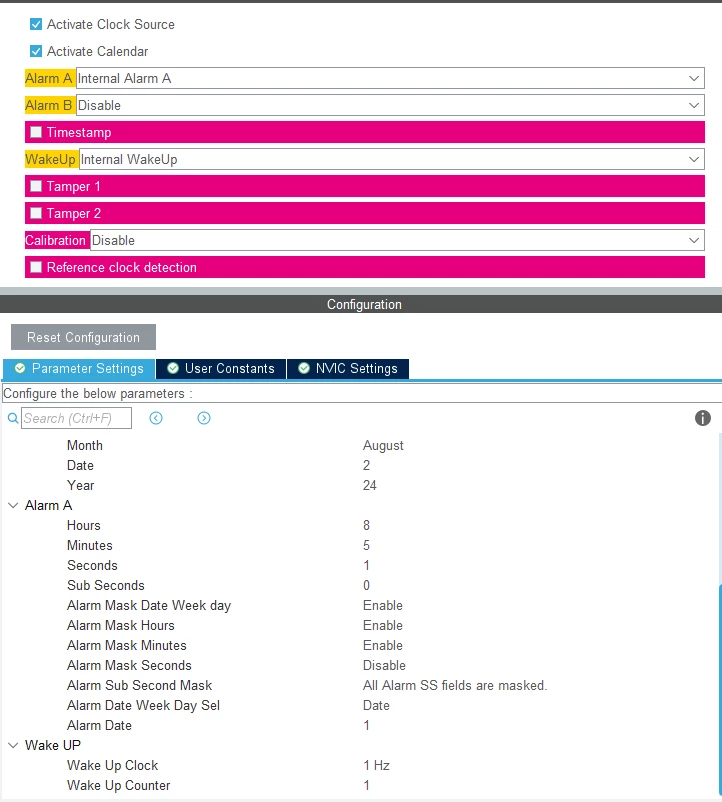Go to previous search result arrow
Image resolution: width=722 pixels, height=802 pixels.
[x=156, y=418]
